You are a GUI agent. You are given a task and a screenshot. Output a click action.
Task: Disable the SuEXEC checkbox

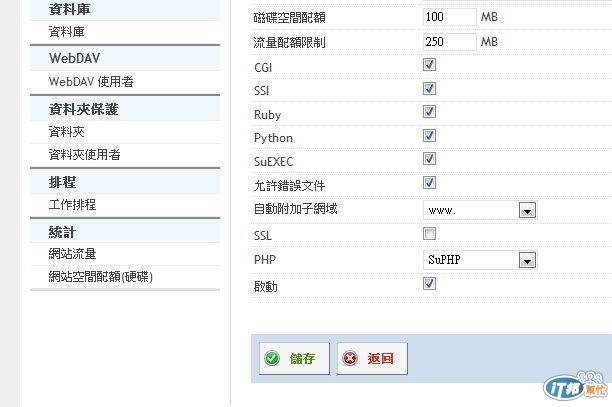click(x=429, y=159)
